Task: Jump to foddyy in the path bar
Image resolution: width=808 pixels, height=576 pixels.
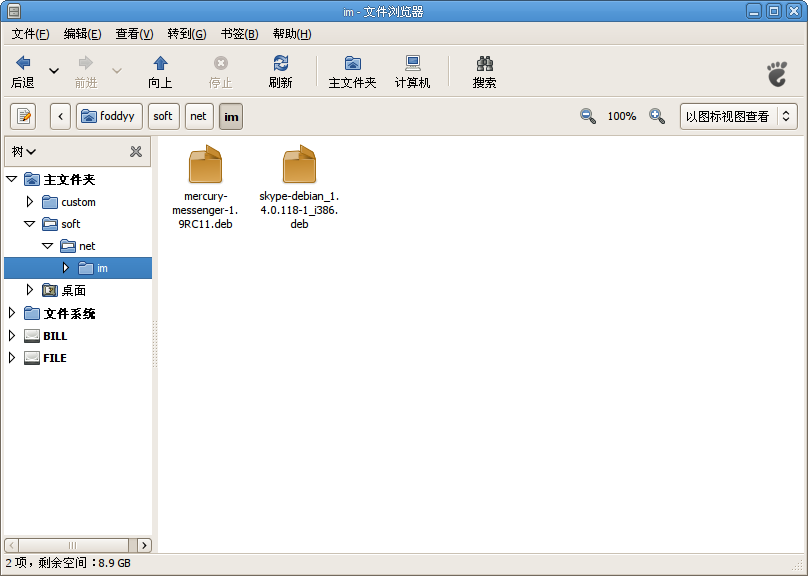Action: (x=109, y=116)
